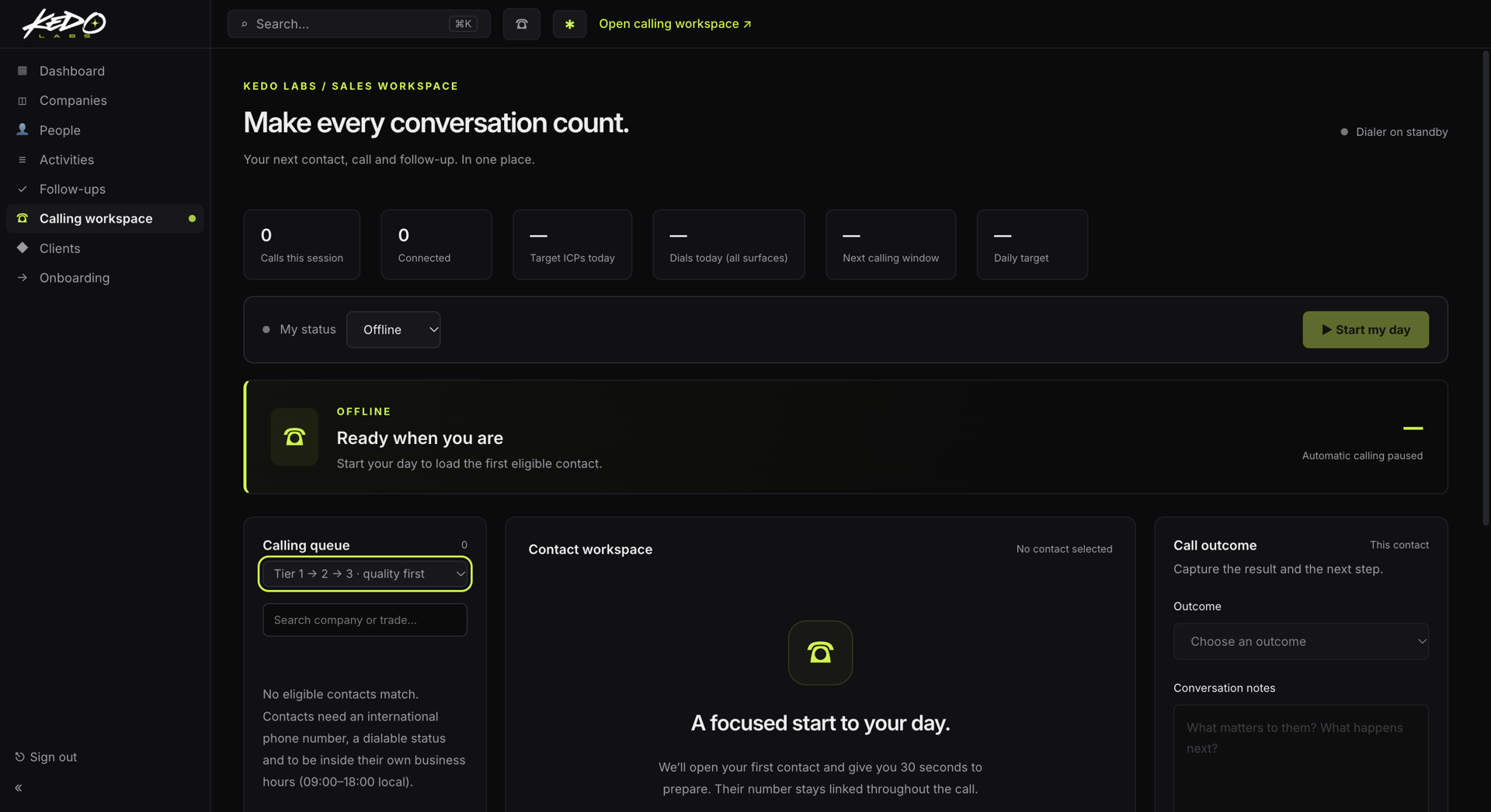
Task: Click the Clients diamond icon
Action: point(23,248)
